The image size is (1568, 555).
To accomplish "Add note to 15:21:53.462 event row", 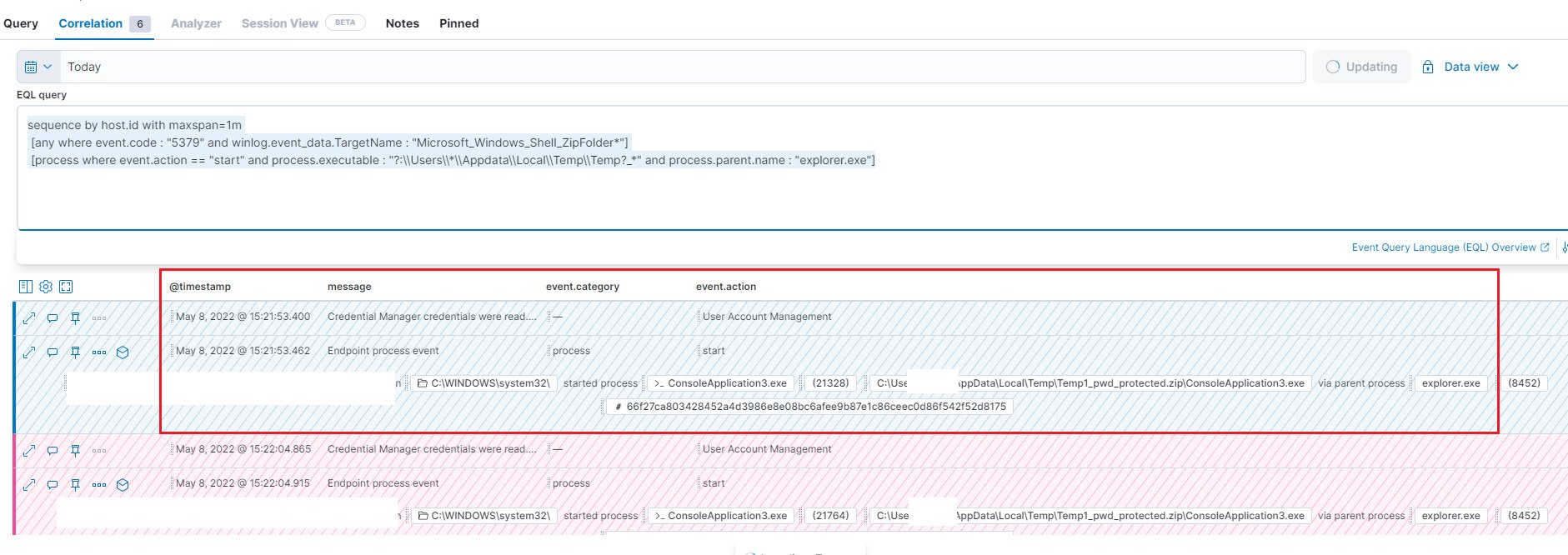I will pos(53,352).
